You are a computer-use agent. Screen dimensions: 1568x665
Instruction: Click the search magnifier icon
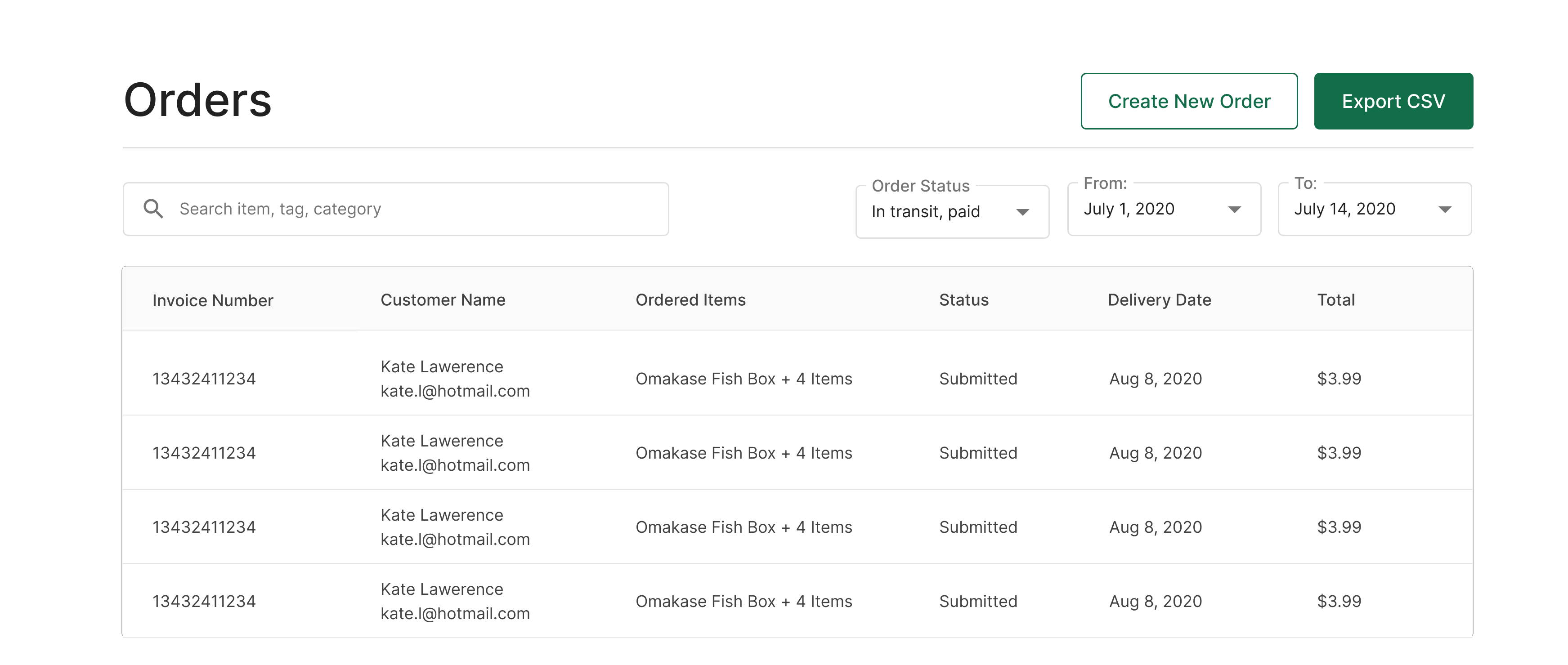click(153, 209)
